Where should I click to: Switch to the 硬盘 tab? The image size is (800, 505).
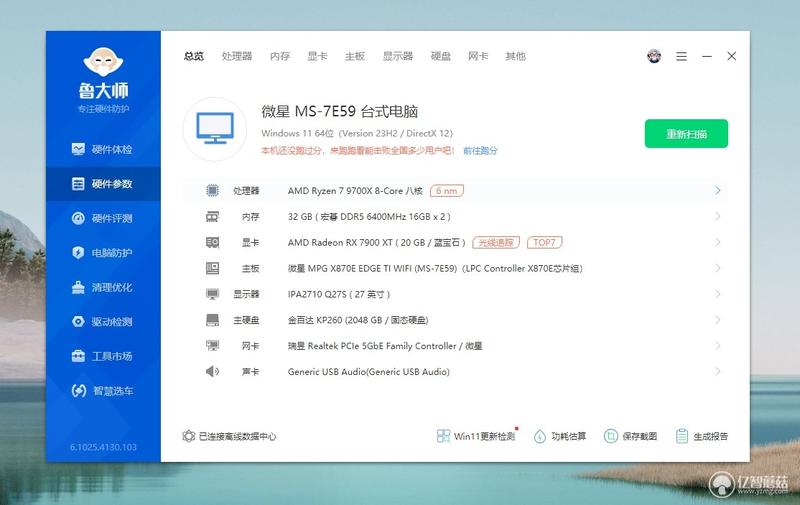click(x=441, y=56)
